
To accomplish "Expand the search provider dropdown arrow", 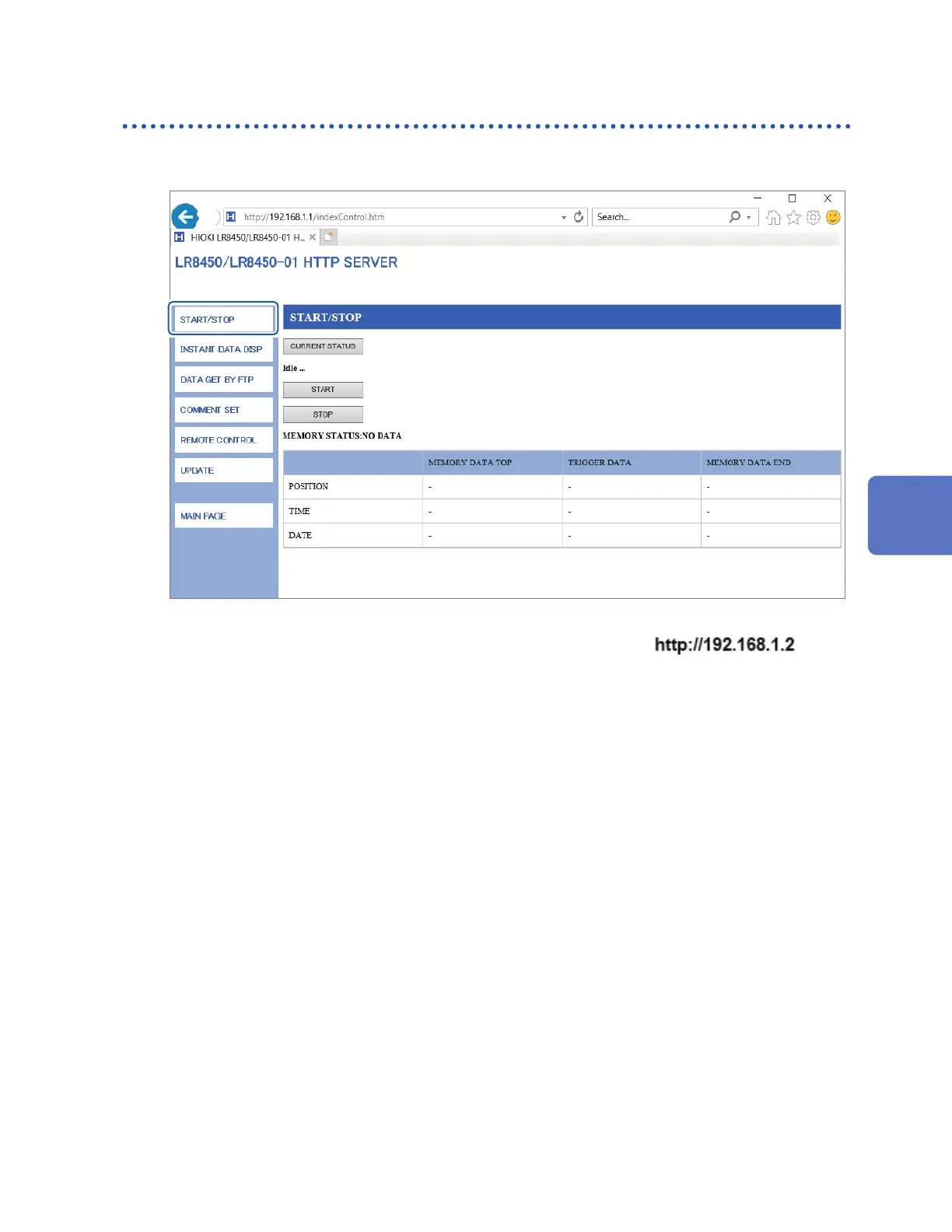I will (x=749, y=218).
